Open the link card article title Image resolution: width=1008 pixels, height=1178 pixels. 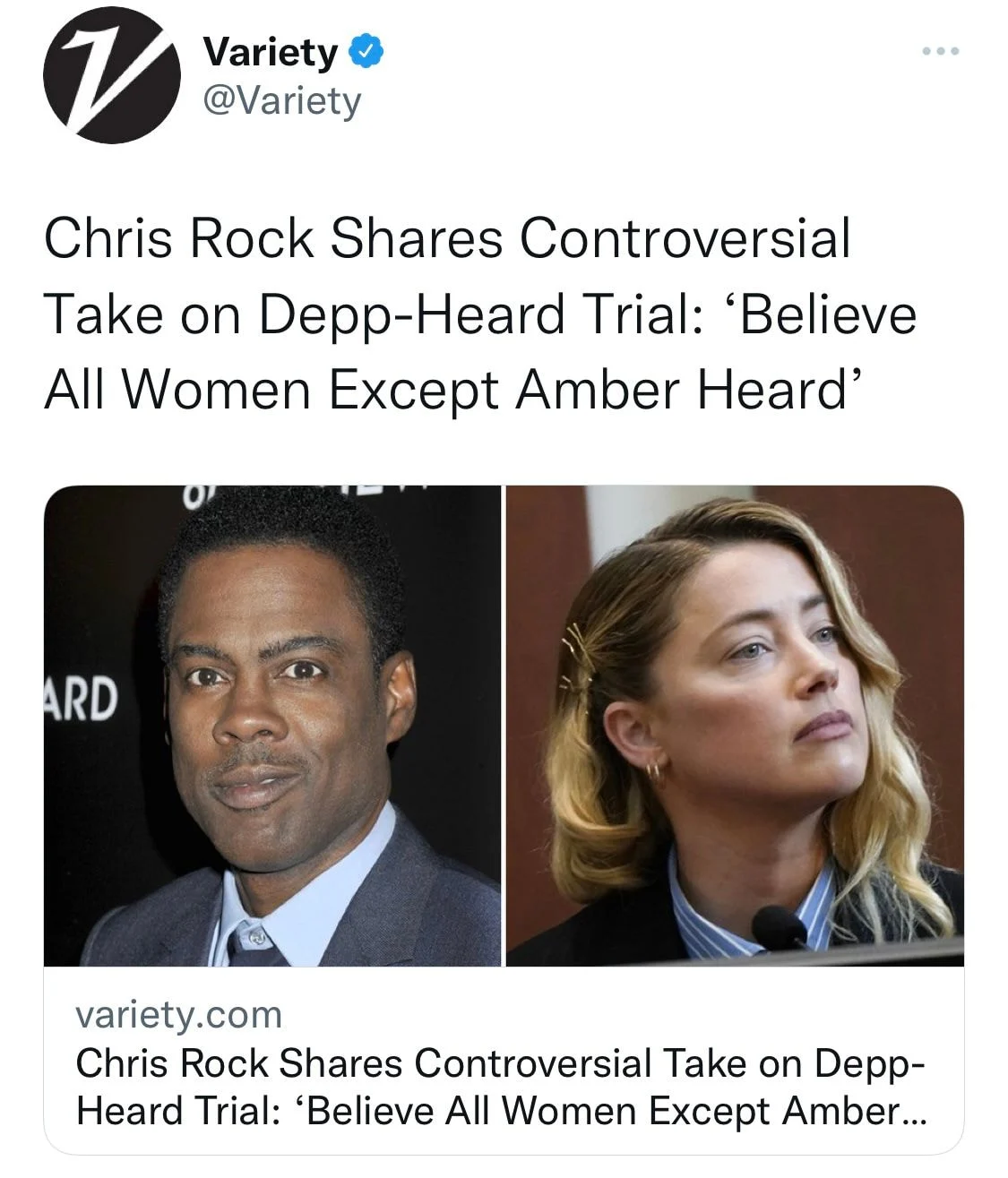point(502,1088)
